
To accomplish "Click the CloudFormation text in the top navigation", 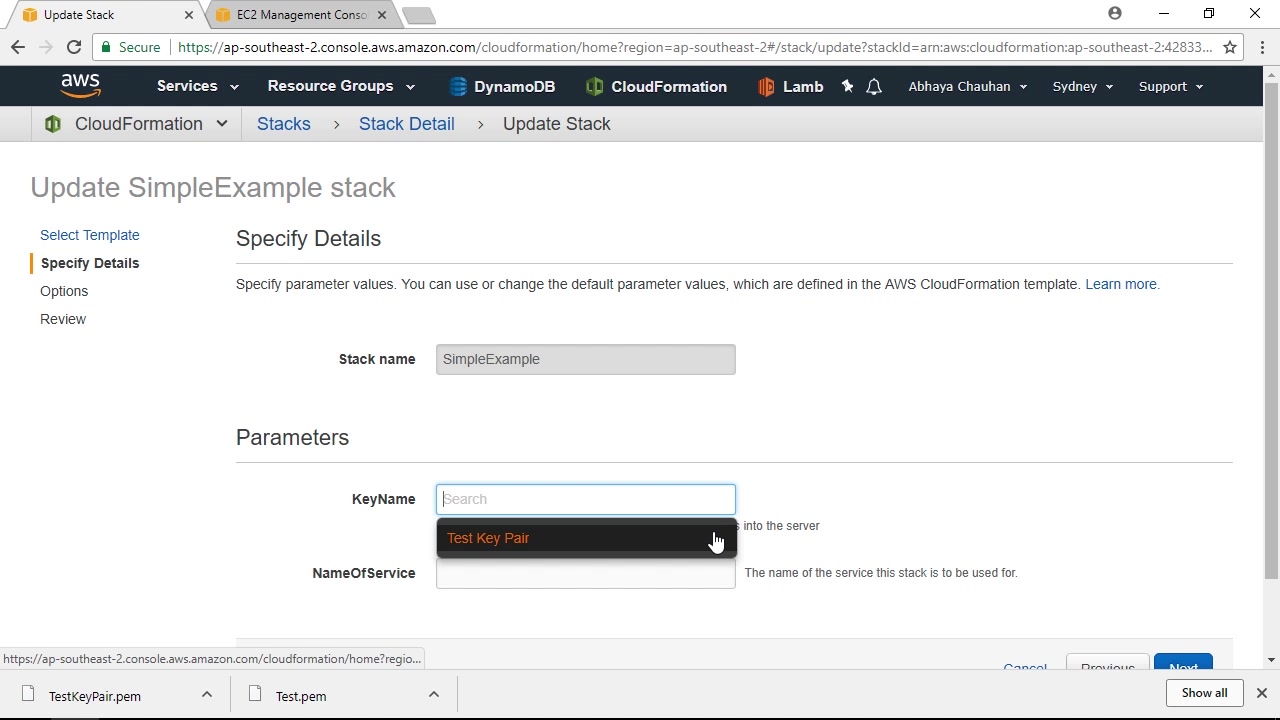I will coord(669,87).
